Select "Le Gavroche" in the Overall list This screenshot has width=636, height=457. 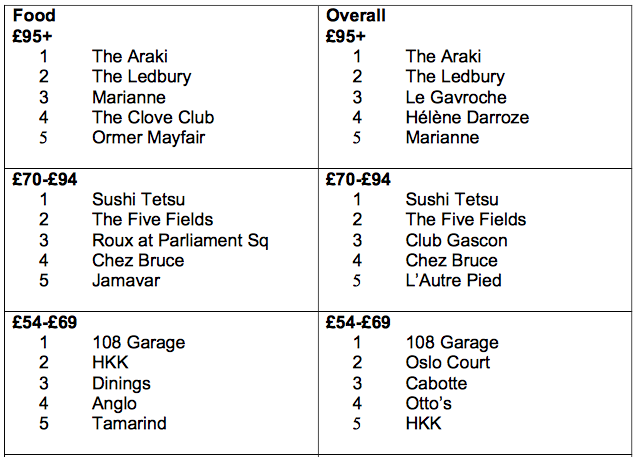(x=456, y=97)
